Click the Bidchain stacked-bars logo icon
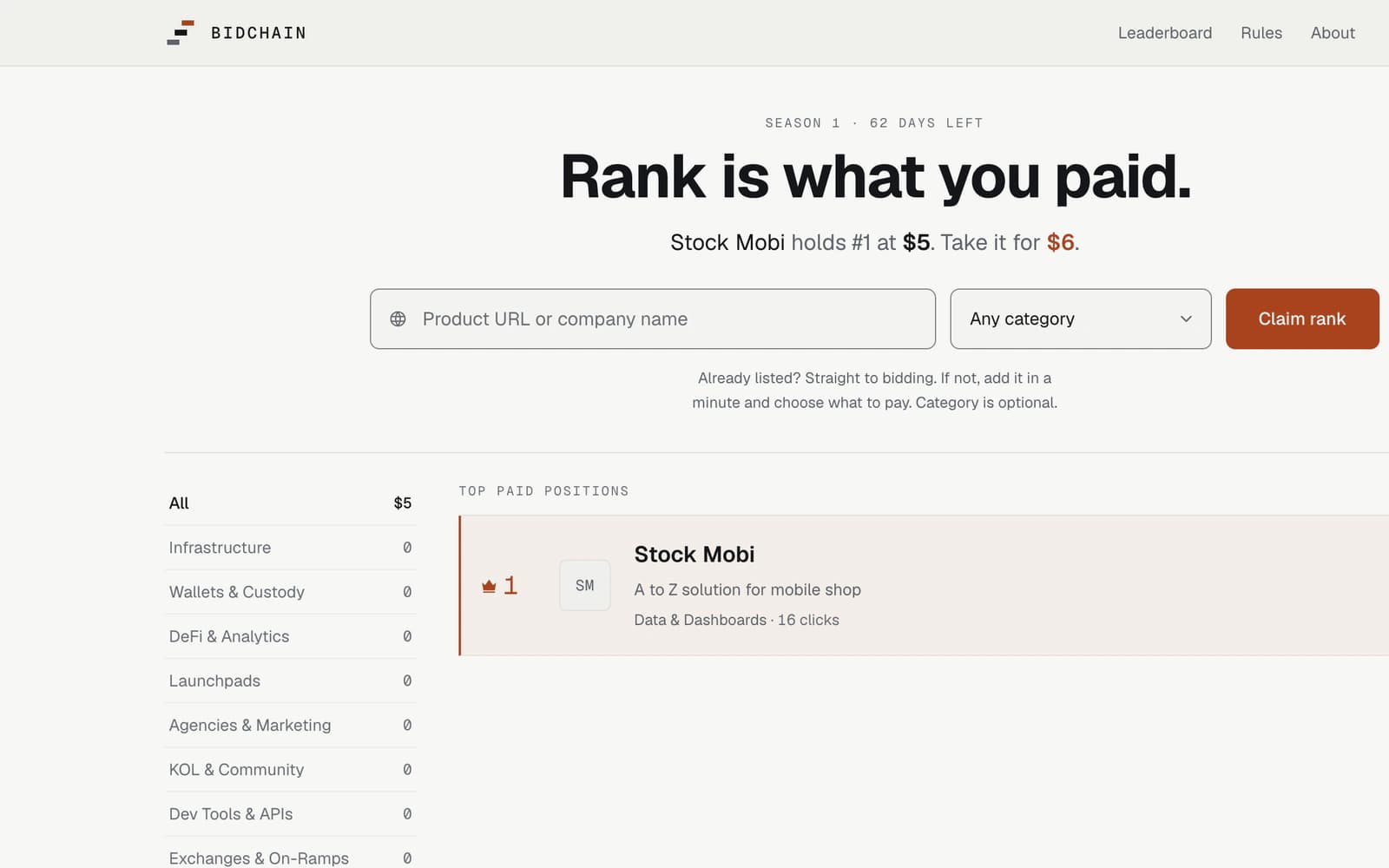 click(x=181, y=33)
